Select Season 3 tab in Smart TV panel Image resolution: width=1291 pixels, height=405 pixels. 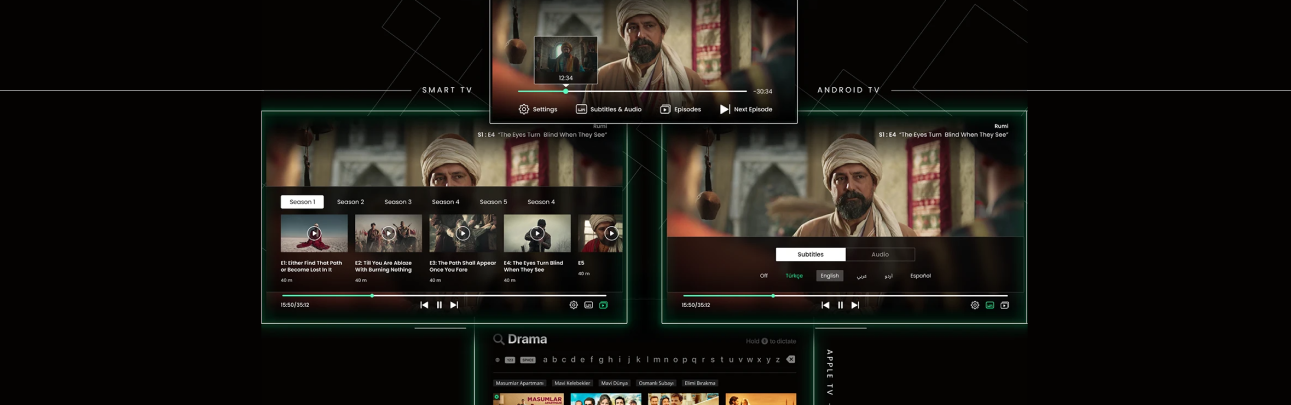[x=398, y=202]
